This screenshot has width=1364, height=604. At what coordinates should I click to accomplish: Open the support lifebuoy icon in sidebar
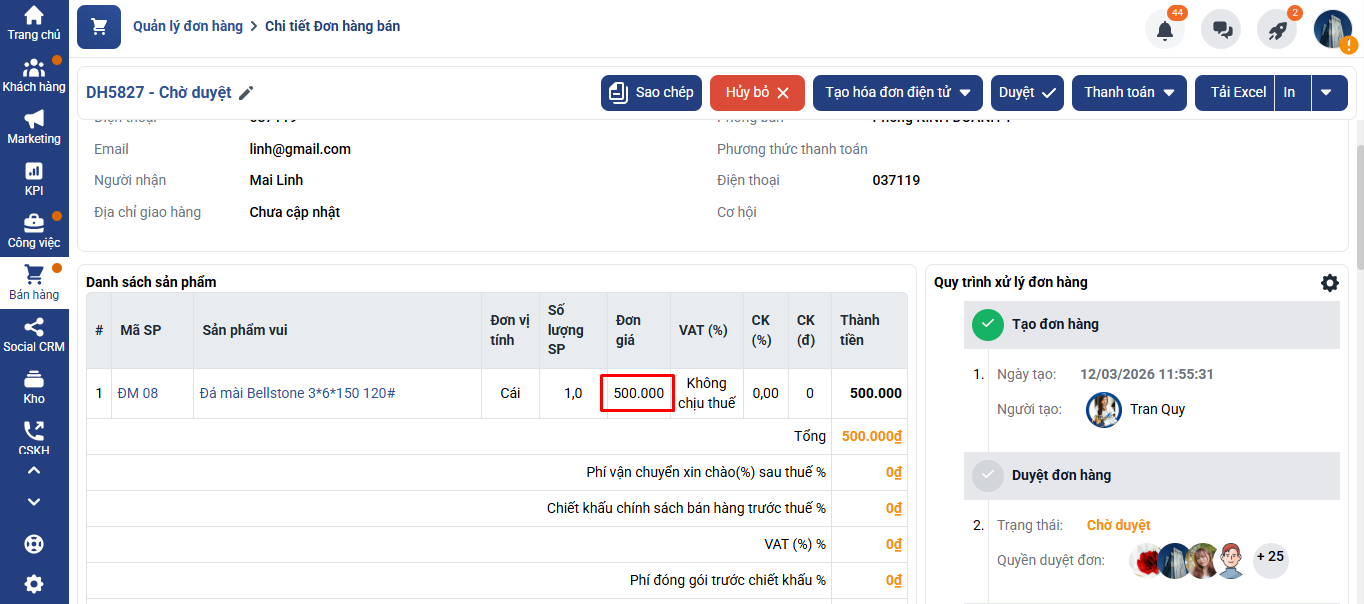tap(34, 544)
